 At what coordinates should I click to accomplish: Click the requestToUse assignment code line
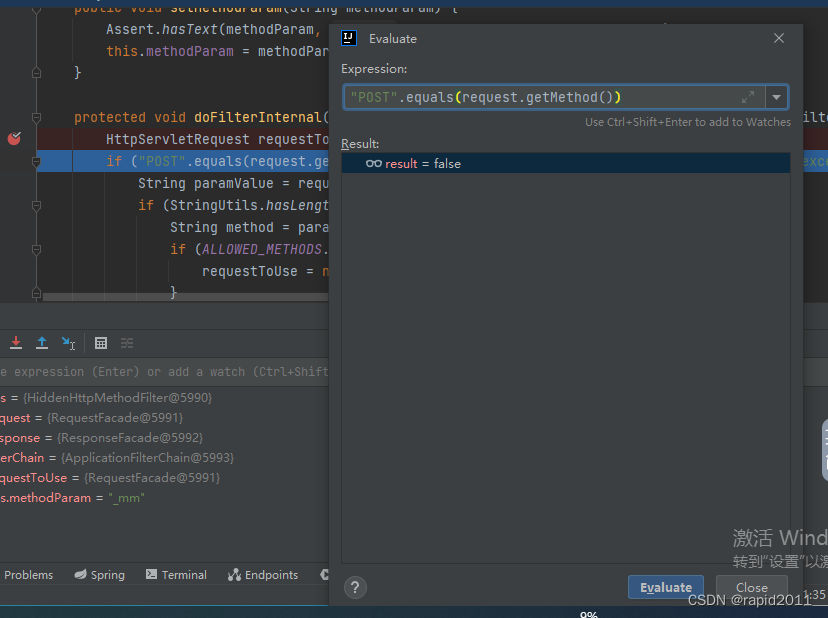[265, 271]
